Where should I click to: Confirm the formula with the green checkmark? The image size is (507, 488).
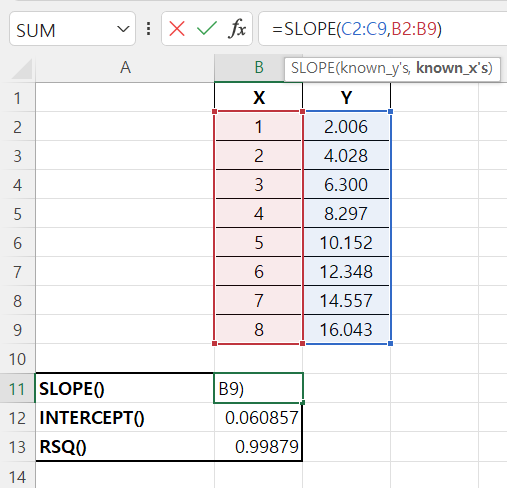207,29
